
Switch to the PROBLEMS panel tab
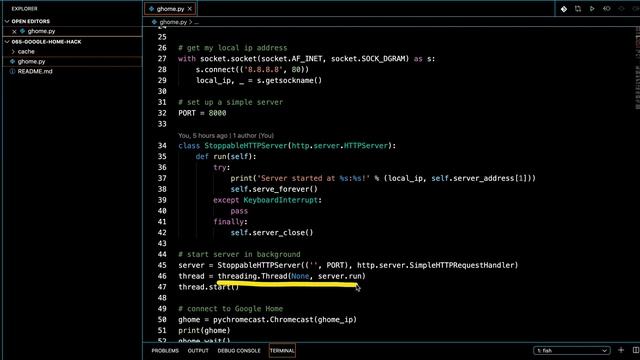pyautogui.click(x=165, y=351)
